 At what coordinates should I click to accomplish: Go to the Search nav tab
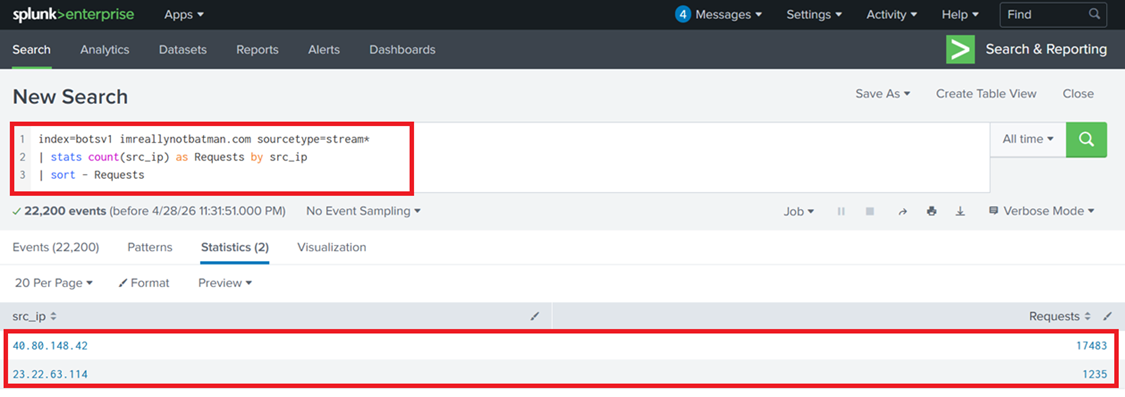pos(32,50)
